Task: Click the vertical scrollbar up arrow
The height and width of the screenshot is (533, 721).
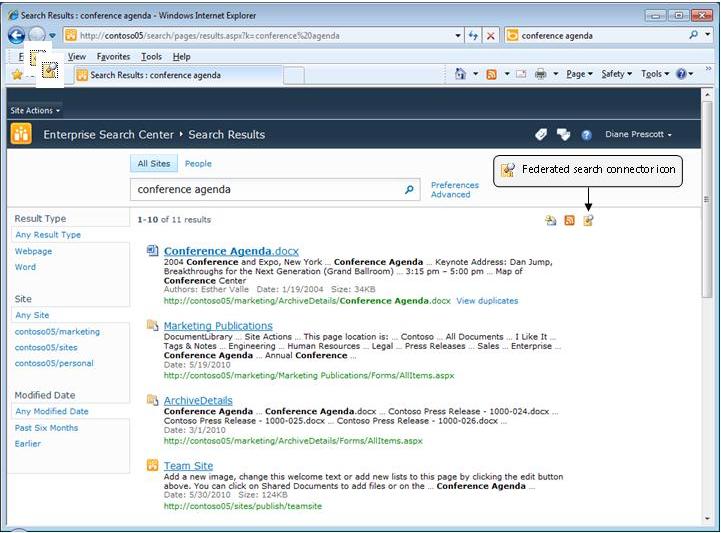Action: 707,94
